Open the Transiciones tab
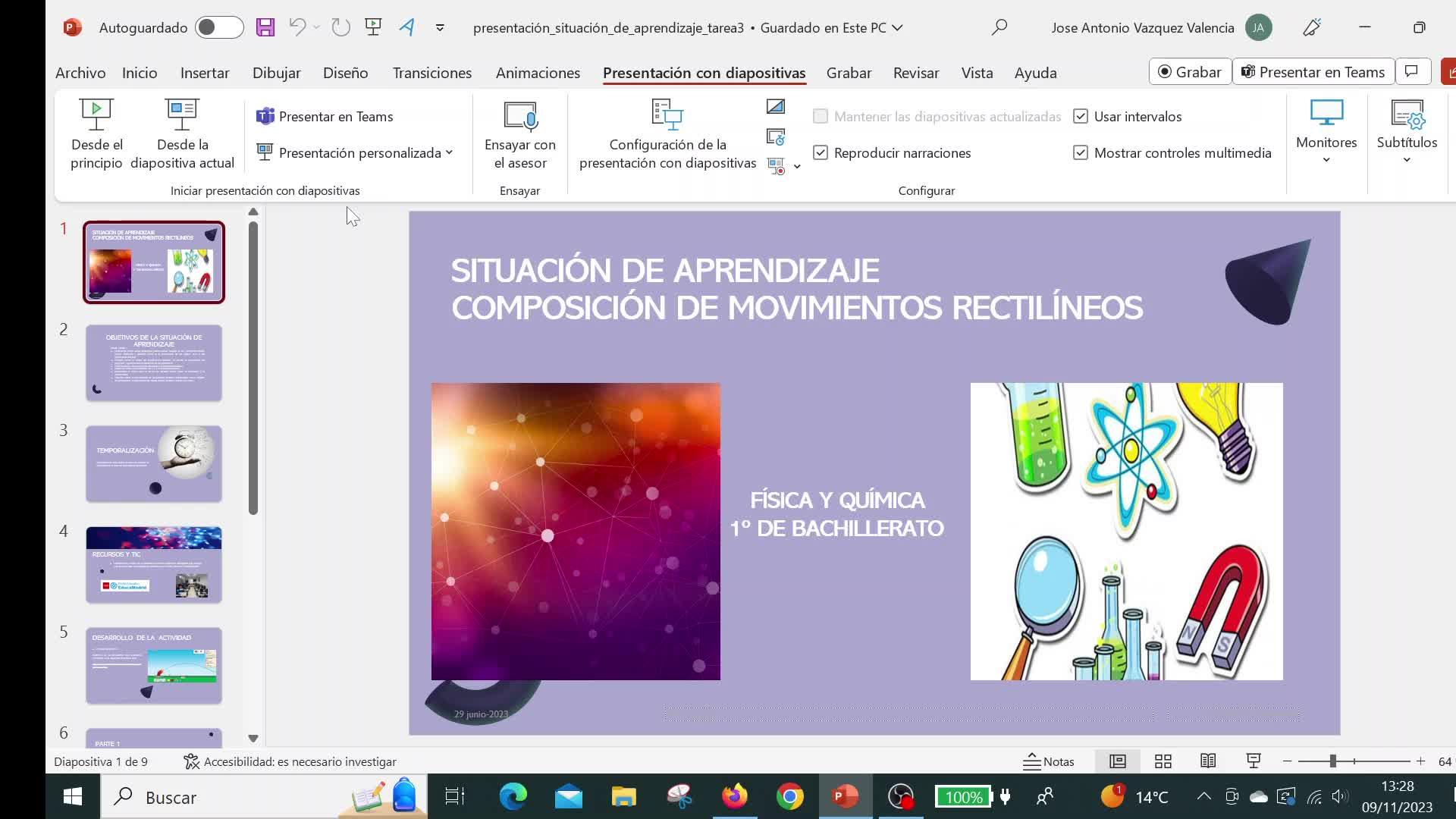Viewport: 1456px width, 819px height. tap(431, 73)
